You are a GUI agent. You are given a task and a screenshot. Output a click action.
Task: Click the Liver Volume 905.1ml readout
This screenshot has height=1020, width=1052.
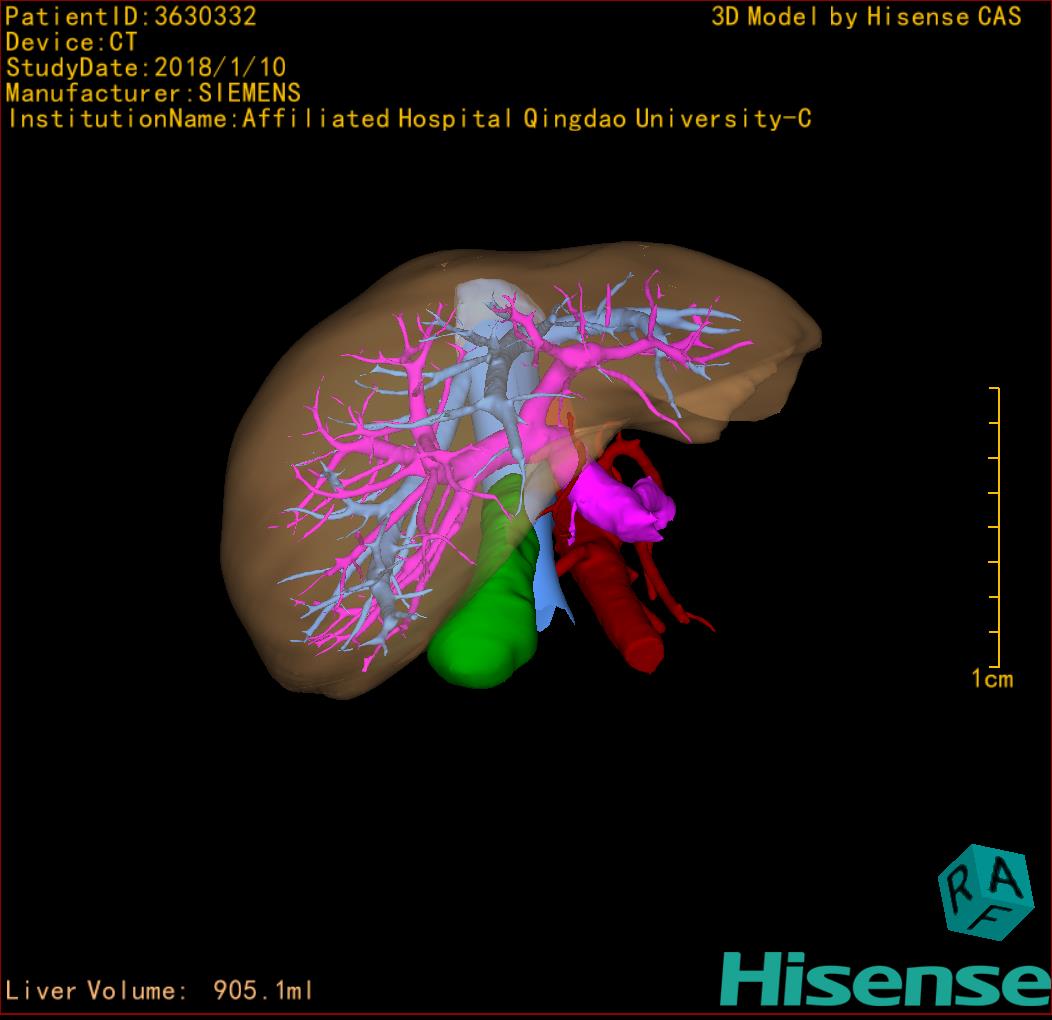[160, 991]
